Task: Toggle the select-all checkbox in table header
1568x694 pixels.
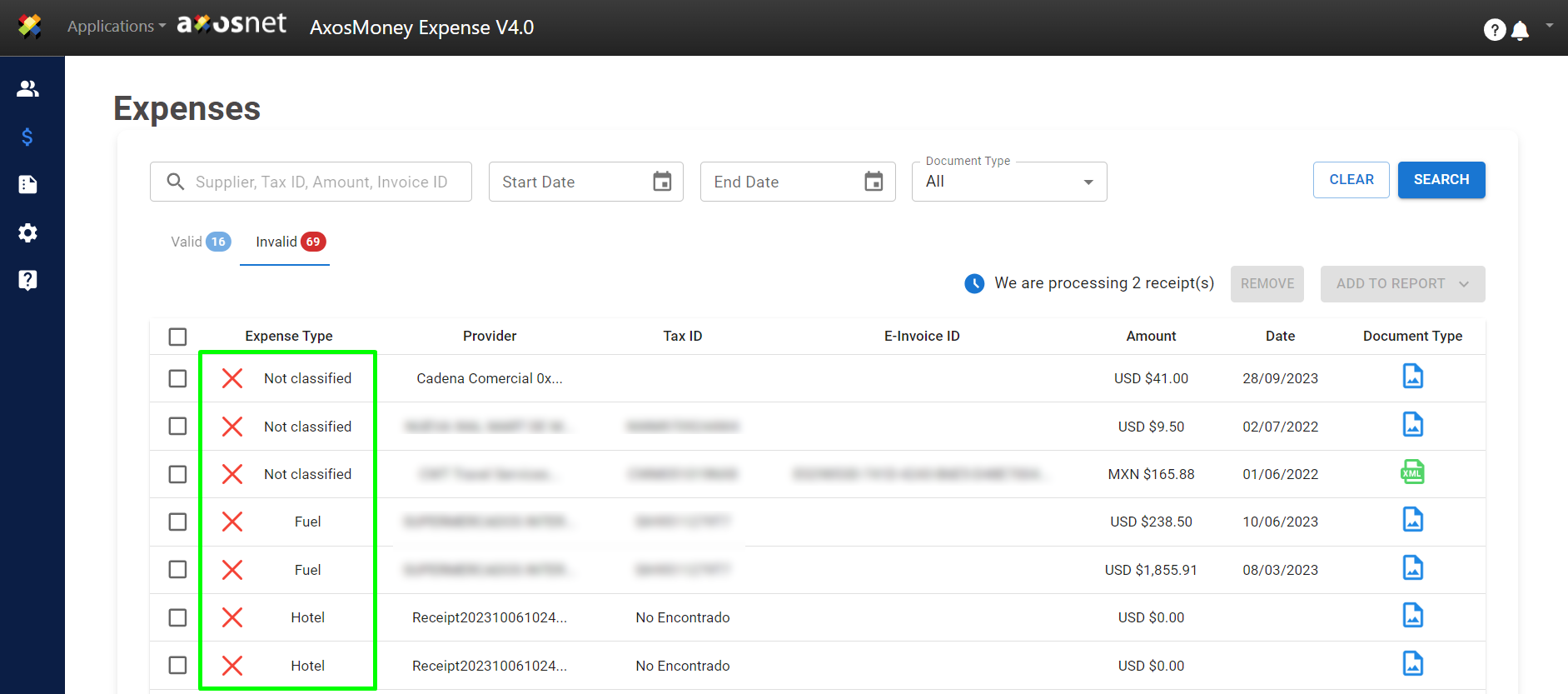Action: pos(177,337)
